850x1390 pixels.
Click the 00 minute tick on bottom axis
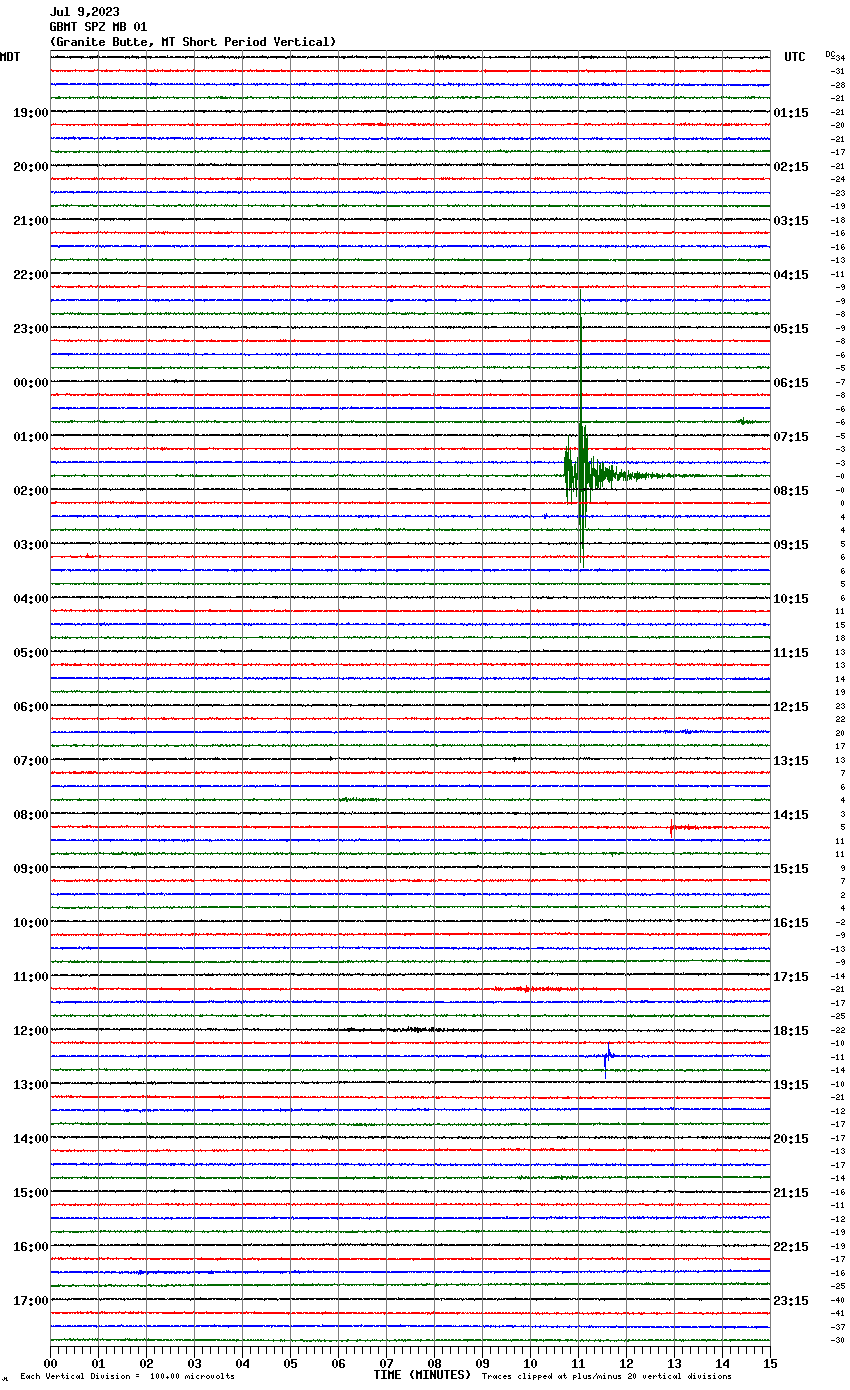pos(51,1363)
